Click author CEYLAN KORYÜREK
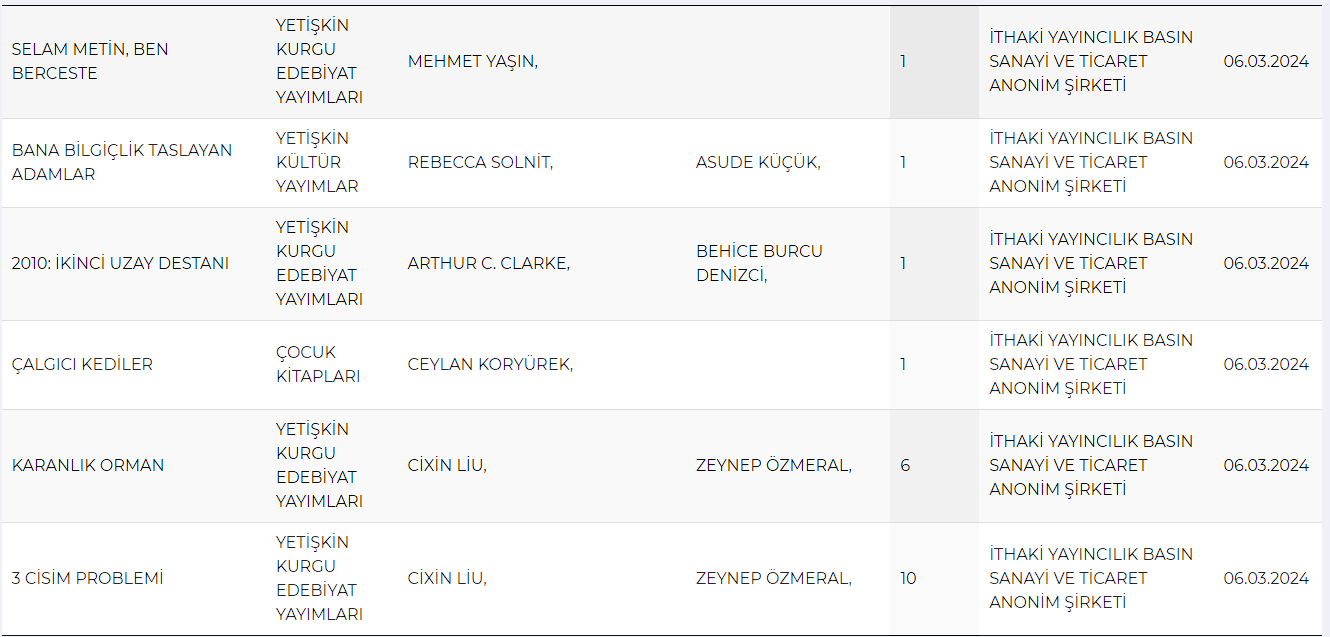Viewport: 1330px width, 637px height. click(x=490, y=364)
